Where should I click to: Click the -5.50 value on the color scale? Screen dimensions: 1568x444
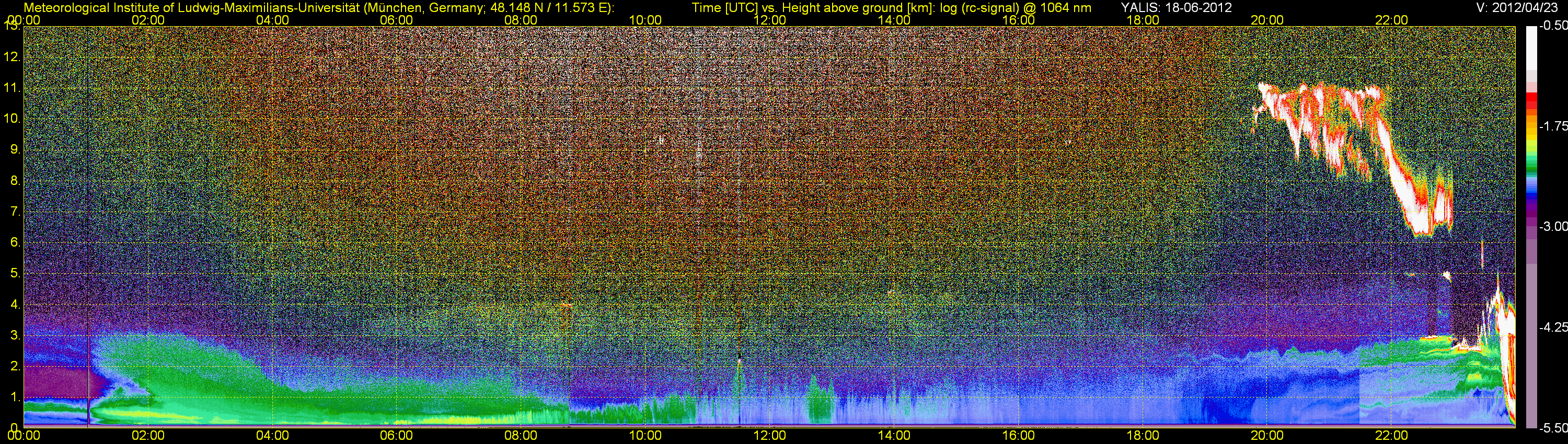[x=1553, y=428]
